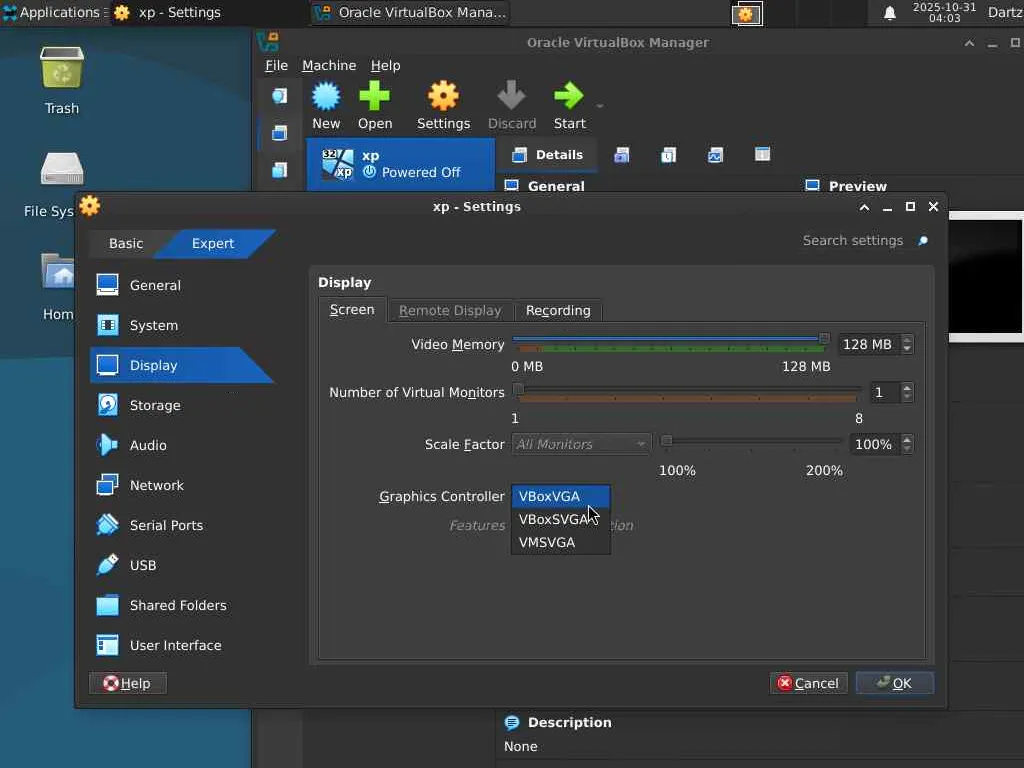
Task: Click the File Manager icon in machine toolbar
Action: pos(762,155)
